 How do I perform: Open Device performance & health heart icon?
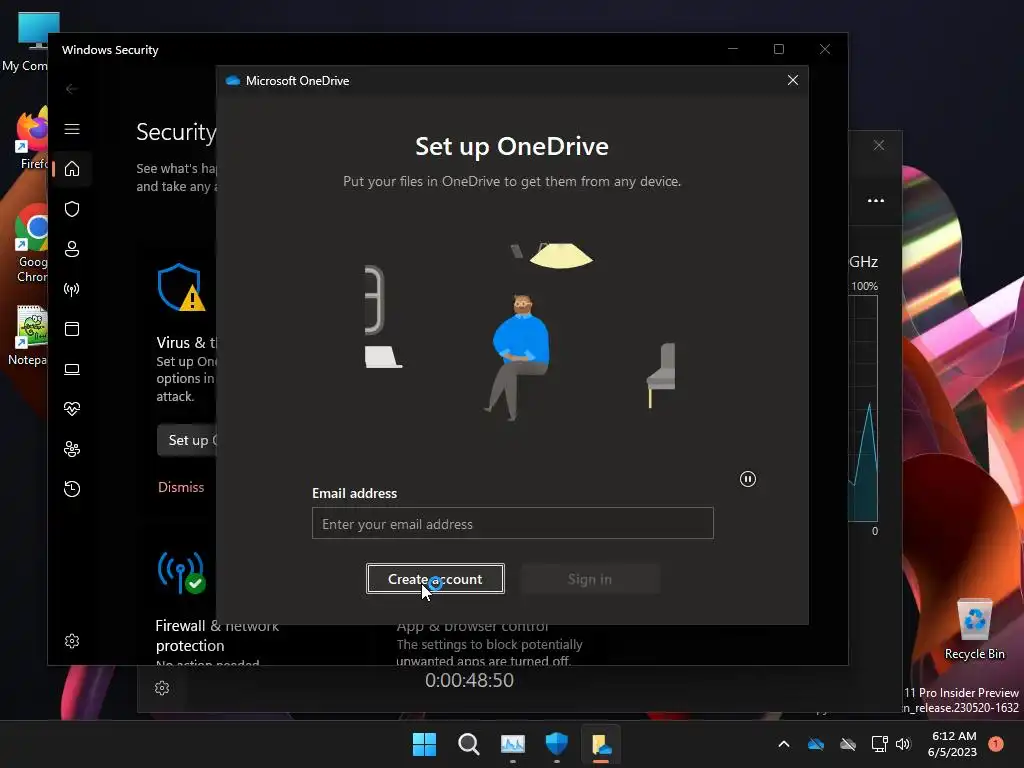coord(72,409)
